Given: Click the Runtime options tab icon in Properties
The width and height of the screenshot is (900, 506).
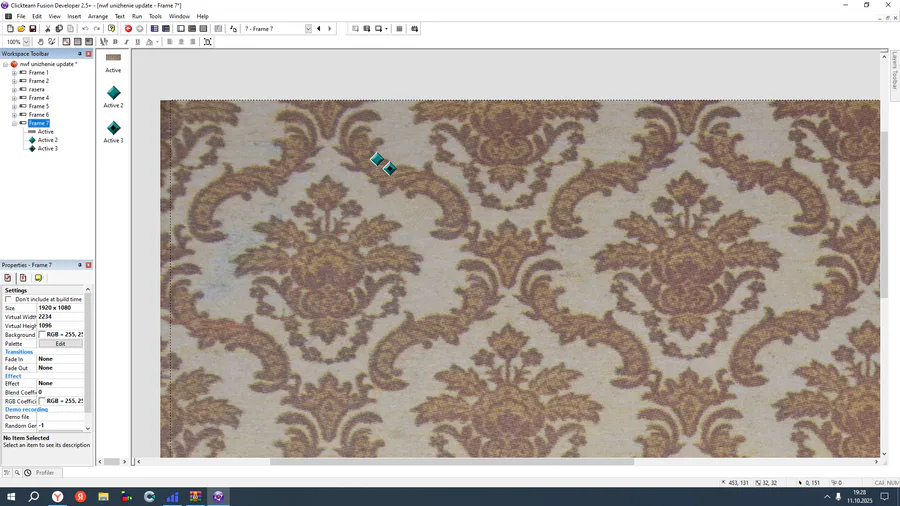Looking at the screenshot, I should click(x=23, y=278).
